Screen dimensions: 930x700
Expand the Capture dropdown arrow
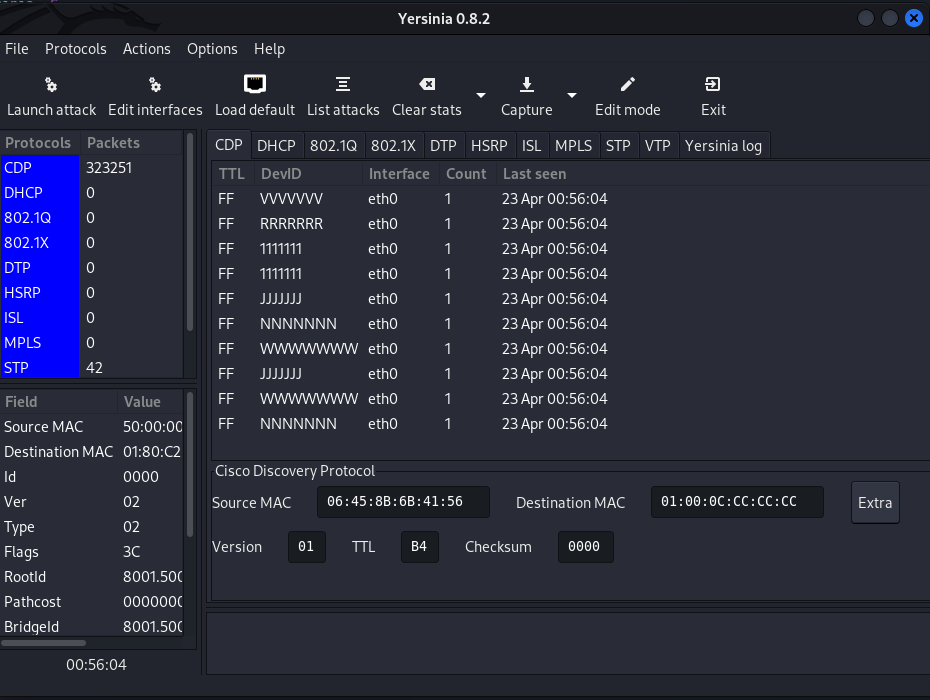[x=572, y=96]
